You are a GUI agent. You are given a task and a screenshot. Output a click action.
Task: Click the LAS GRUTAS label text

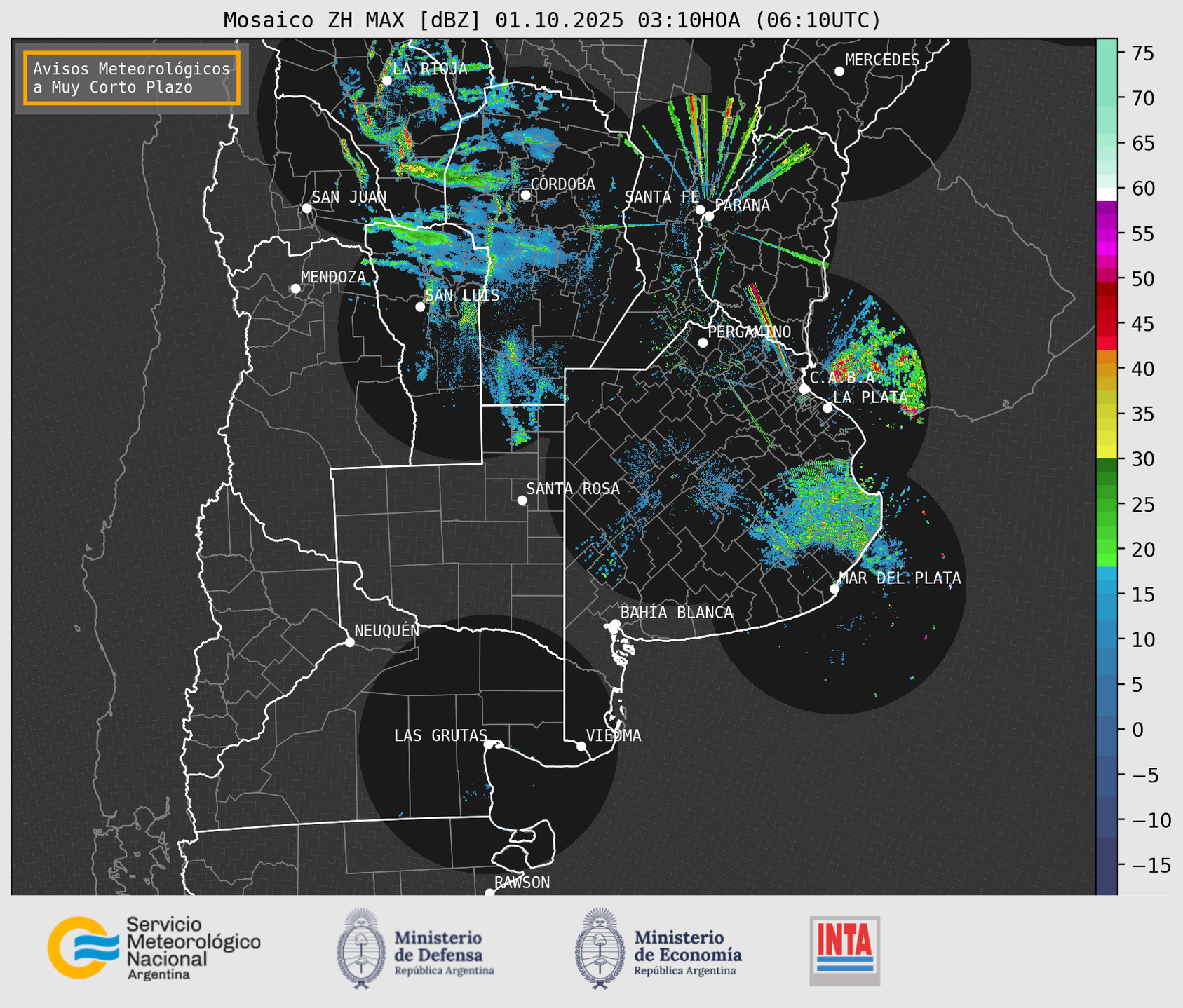(x=440, y=735)
